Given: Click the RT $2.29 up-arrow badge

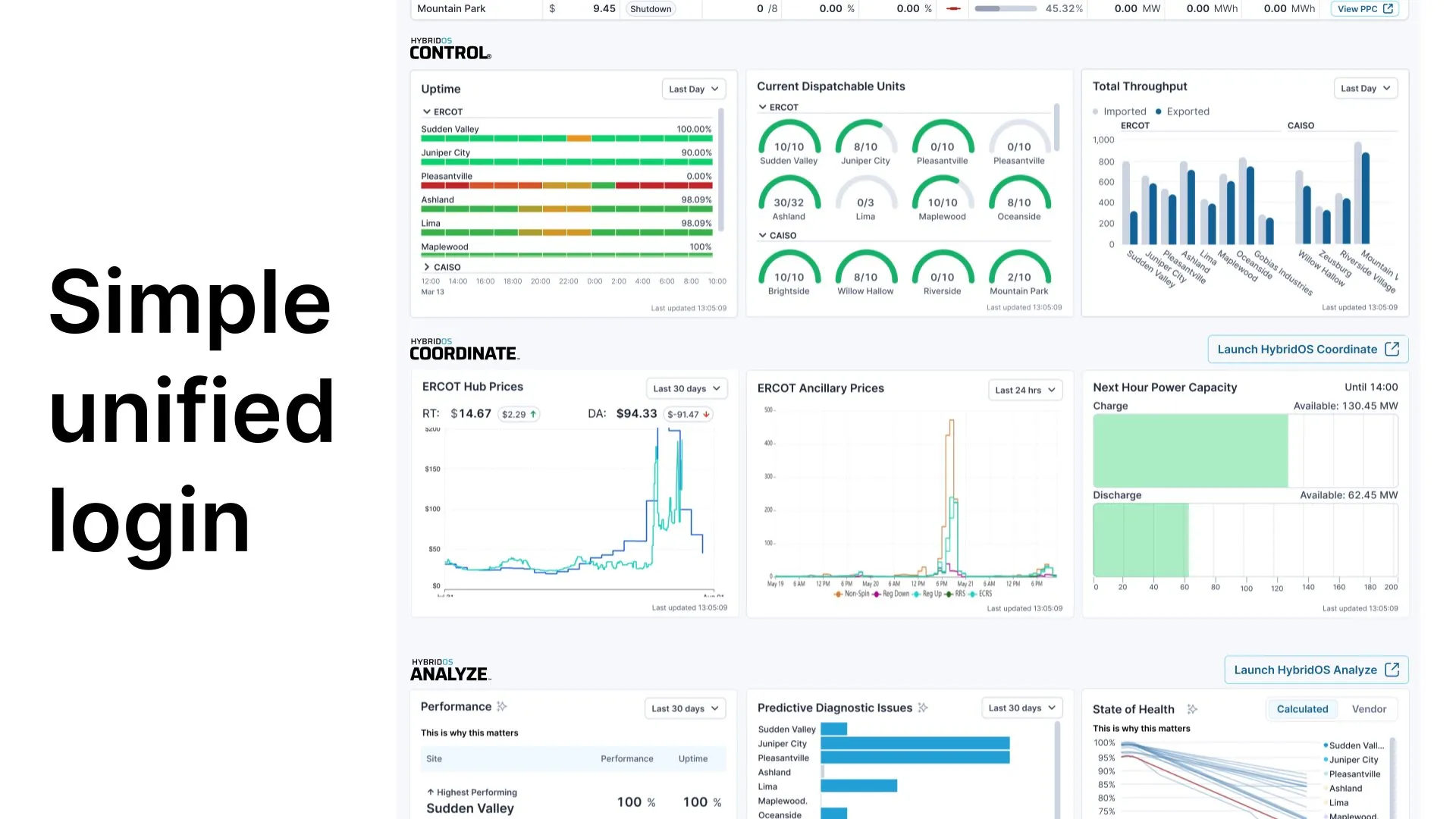Looking at the screenshot, I should coord(519,414).
